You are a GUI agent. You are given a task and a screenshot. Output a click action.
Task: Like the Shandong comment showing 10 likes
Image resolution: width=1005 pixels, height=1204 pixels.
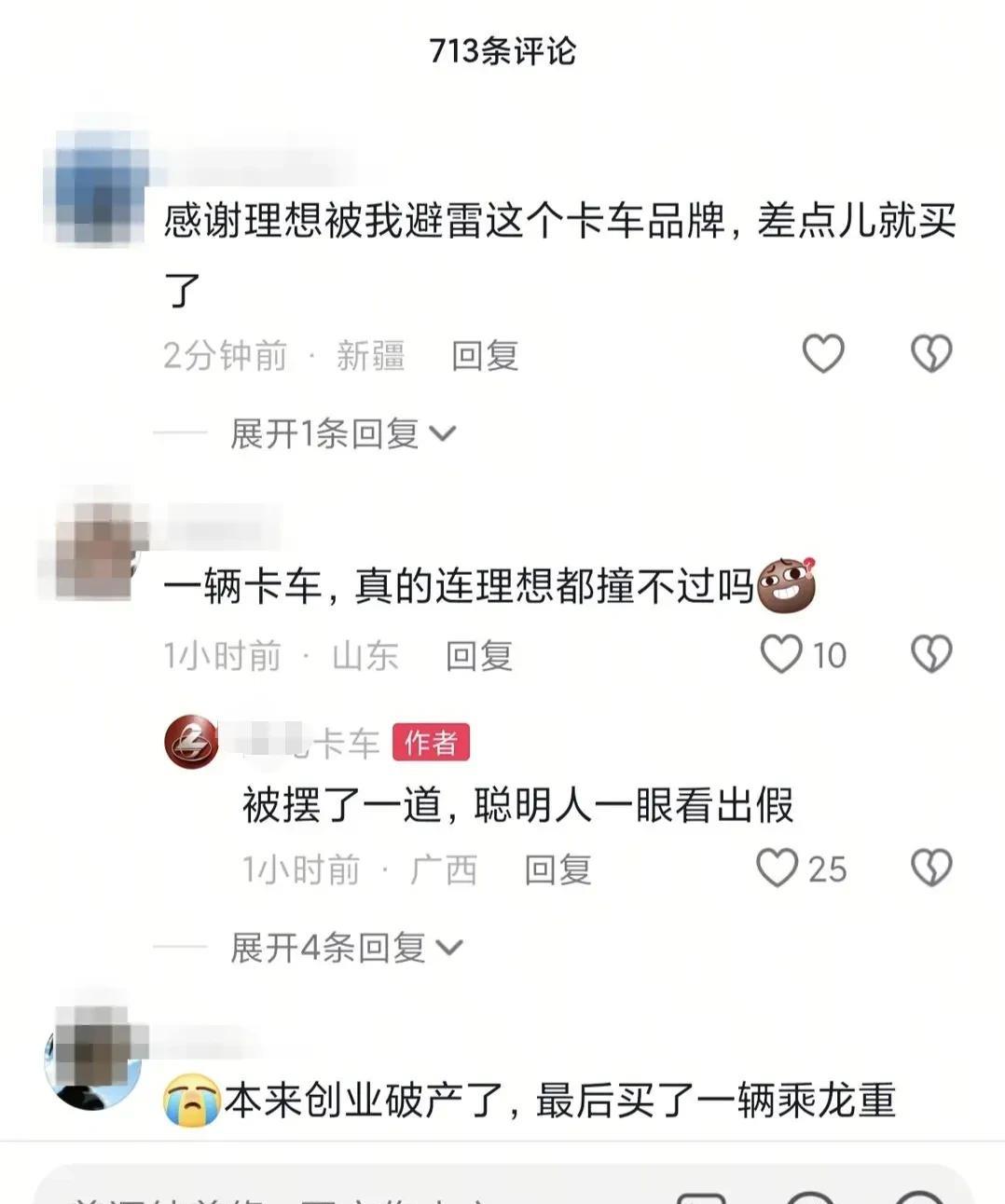click(781, 654)
